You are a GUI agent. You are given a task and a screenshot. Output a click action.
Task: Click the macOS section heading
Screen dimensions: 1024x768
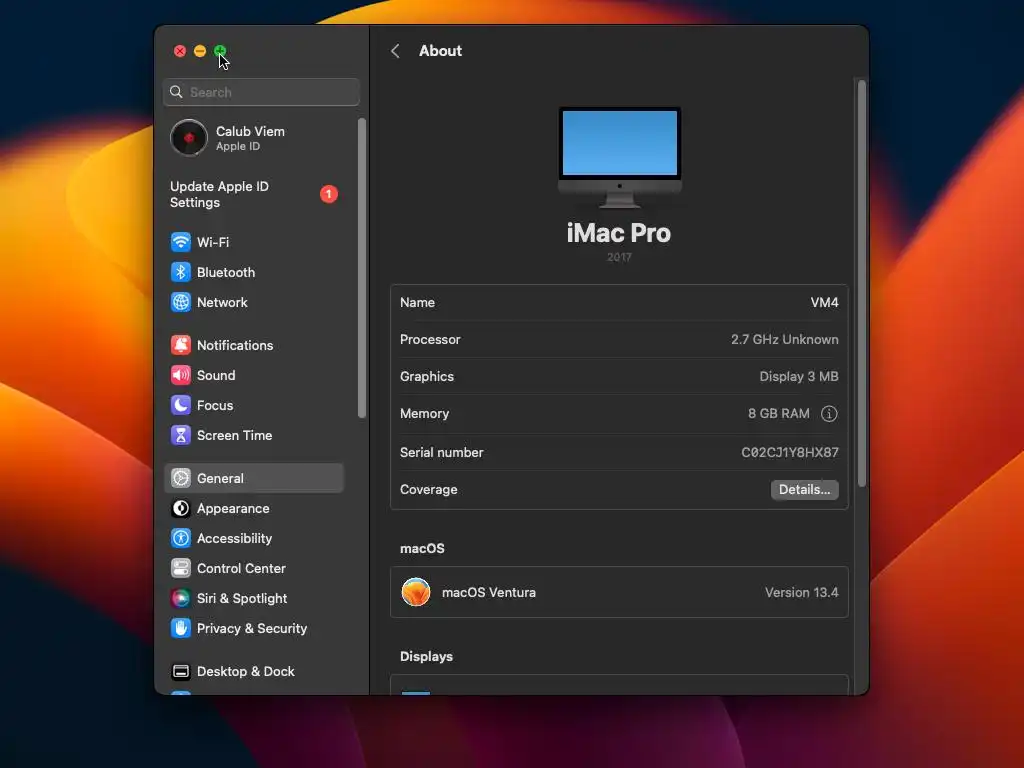[x=423, y=549]
